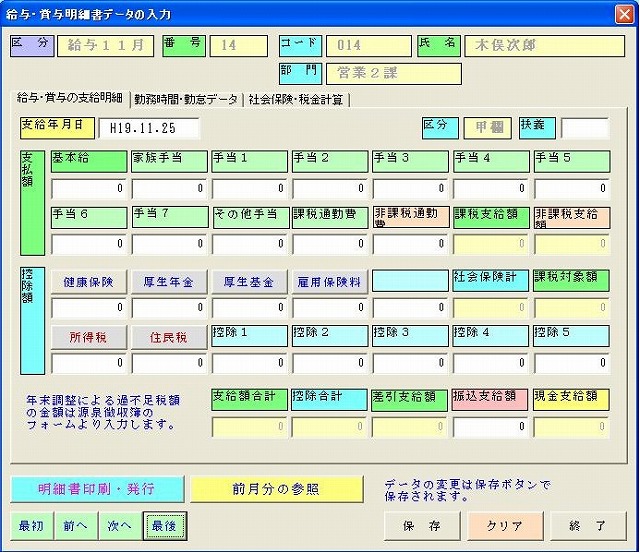Open 前月分の参照 for previous month
Viewport: 640px width, 553px height.
pos(276,489)
